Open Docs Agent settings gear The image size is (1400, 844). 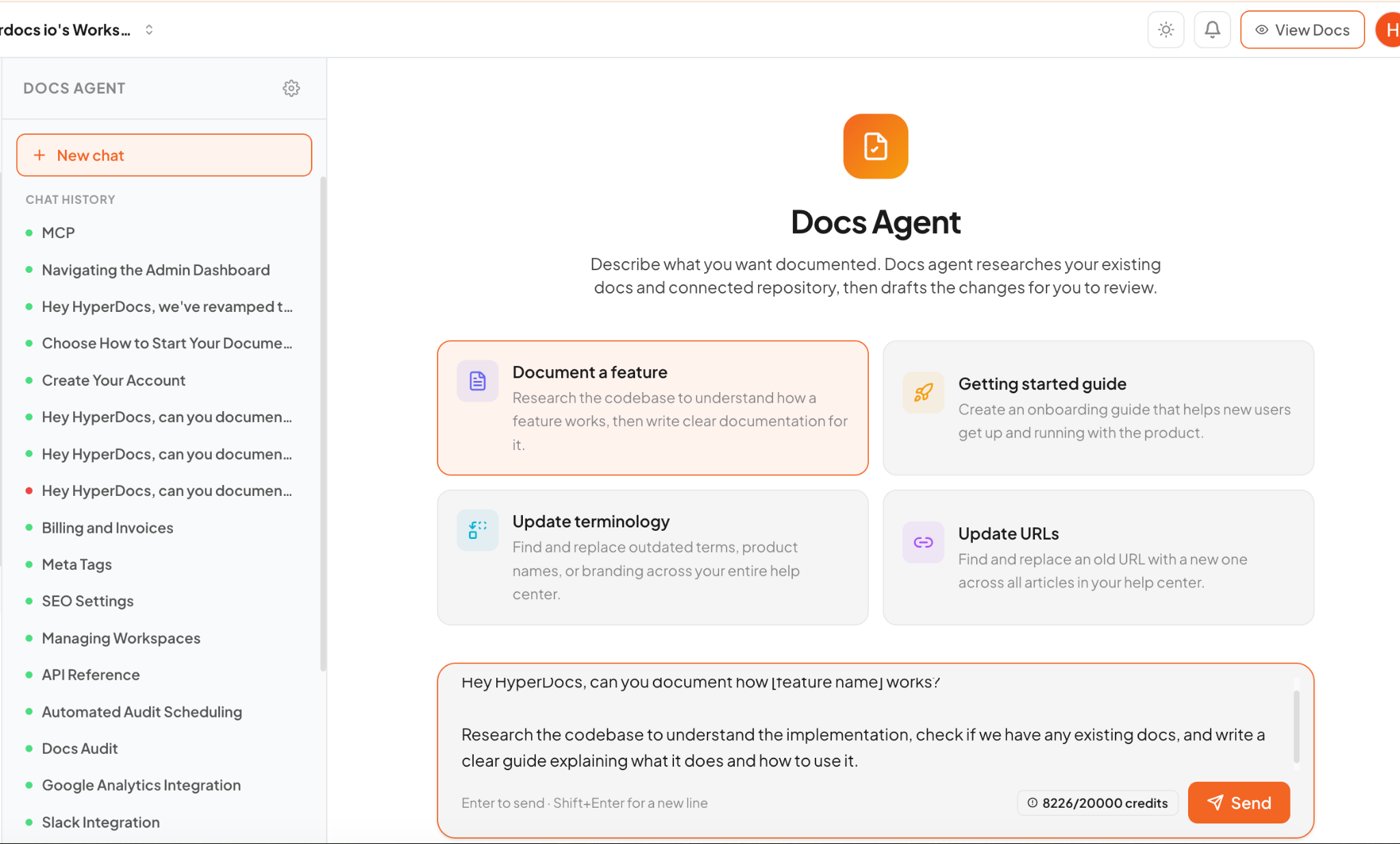point(291,88)
